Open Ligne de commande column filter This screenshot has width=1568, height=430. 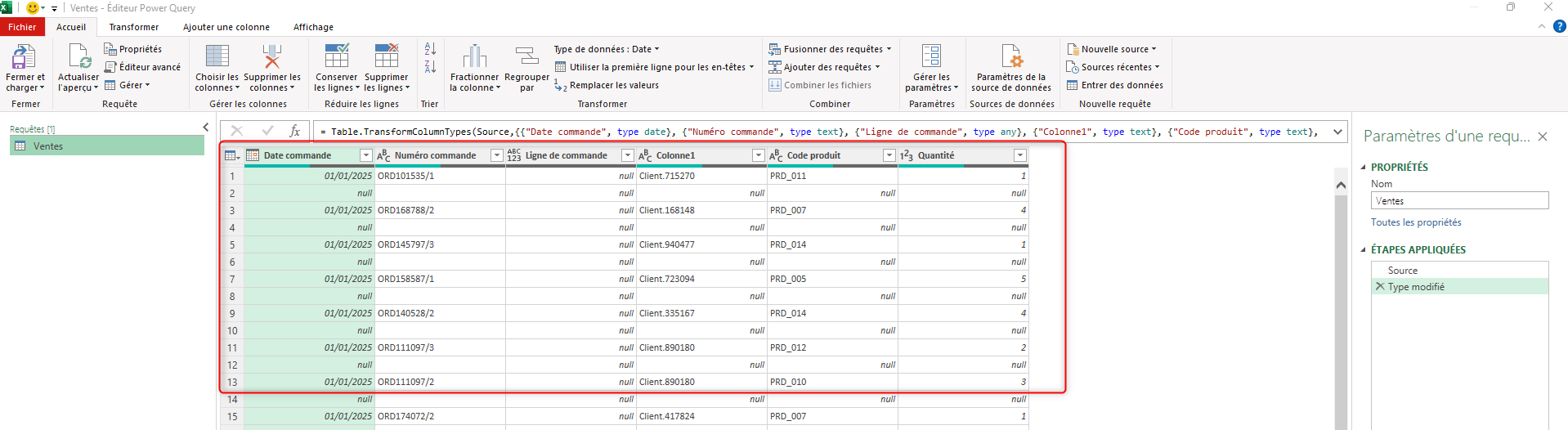(x=628, y=155)
